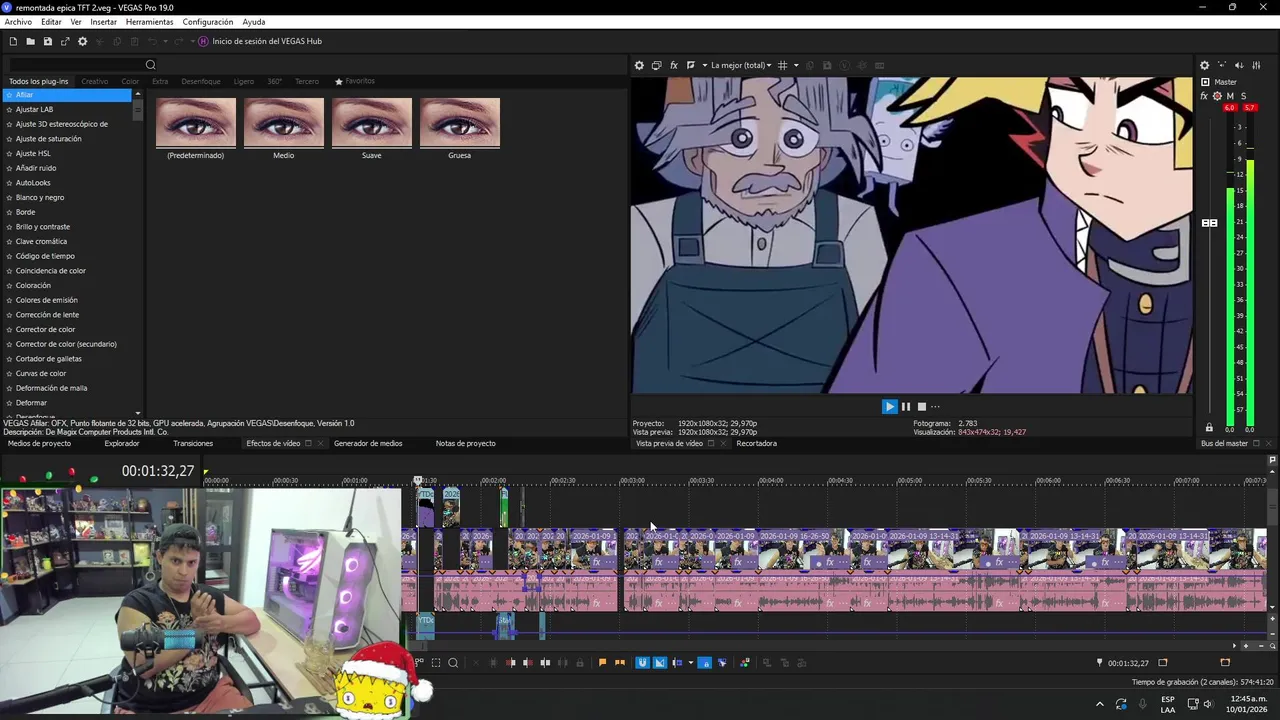Select Clave cromática in the plug-in list
The image size is (1280, 720).
[x=41, y=241]
